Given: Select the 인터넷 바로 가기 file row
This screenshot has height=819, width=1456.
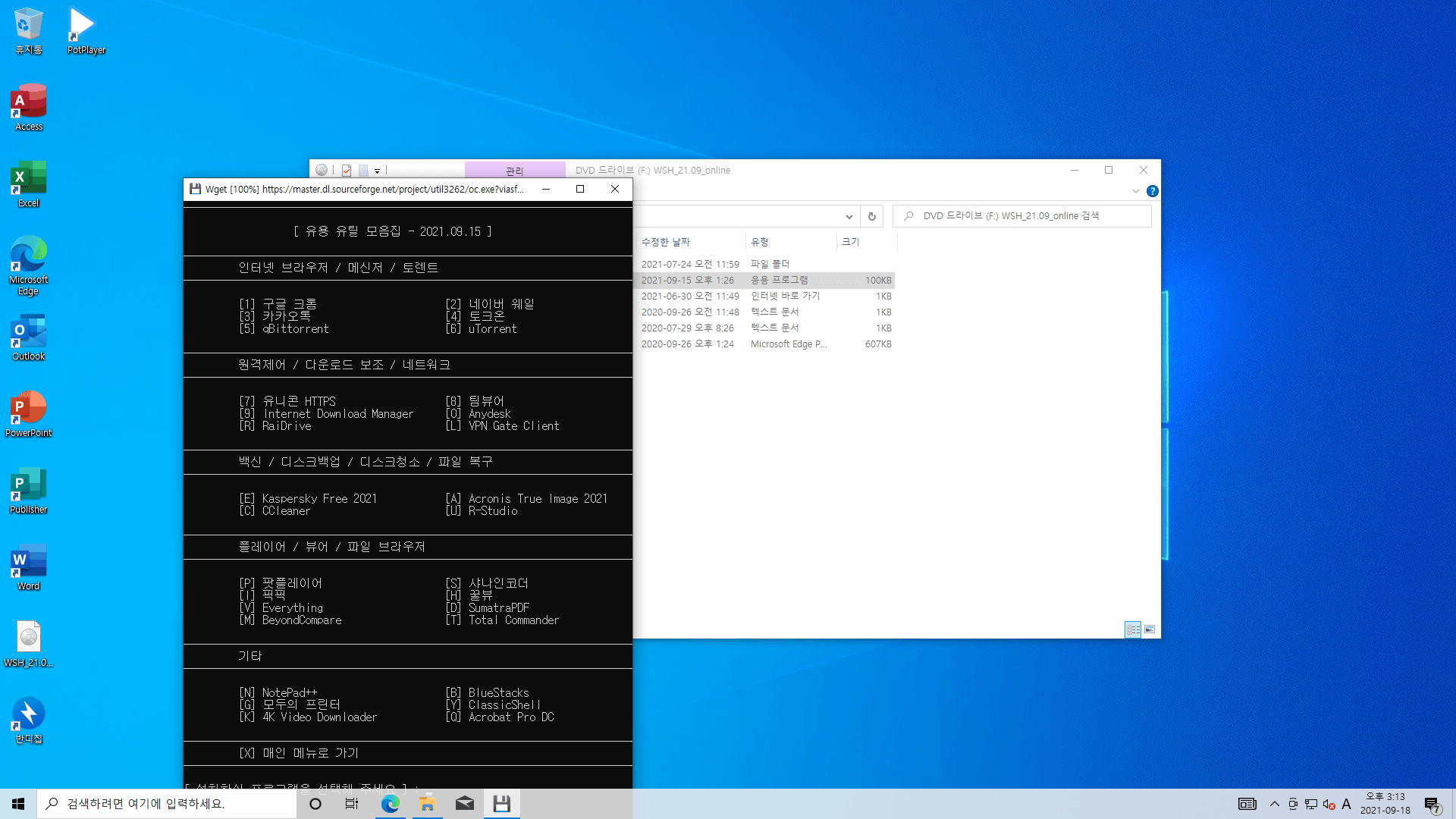Looking at the screenshot, I should pyautogui.click(x=764, y=297).
